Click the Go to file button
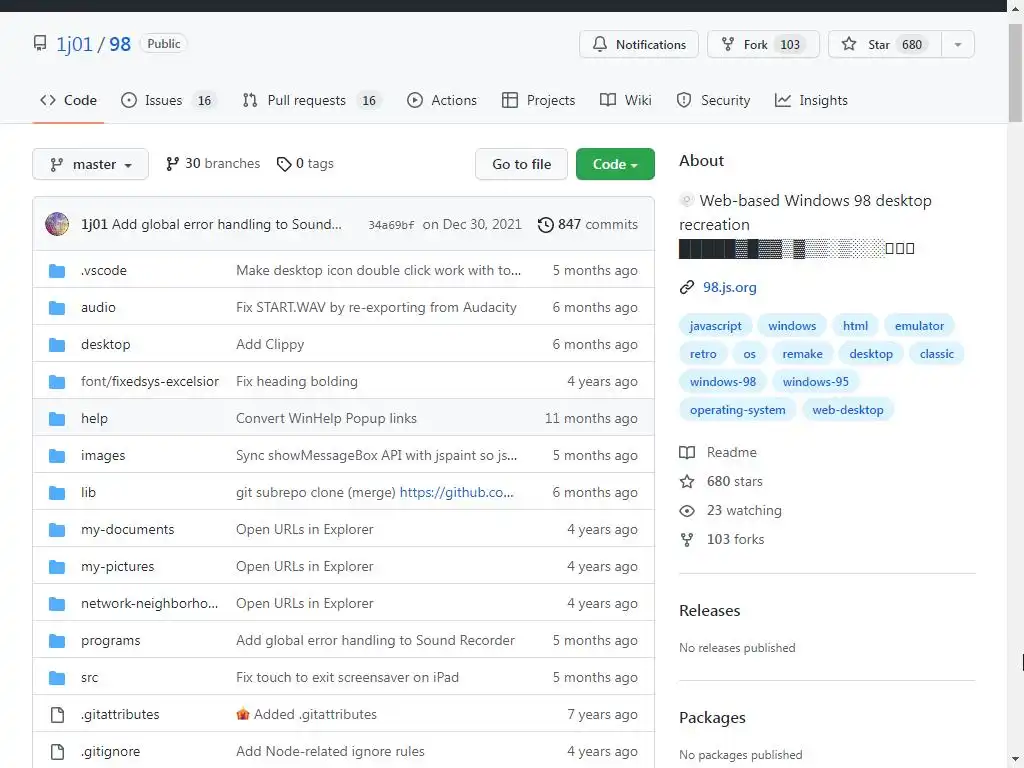Screen dimensions: 1024x768 click(x=521, y=165)
